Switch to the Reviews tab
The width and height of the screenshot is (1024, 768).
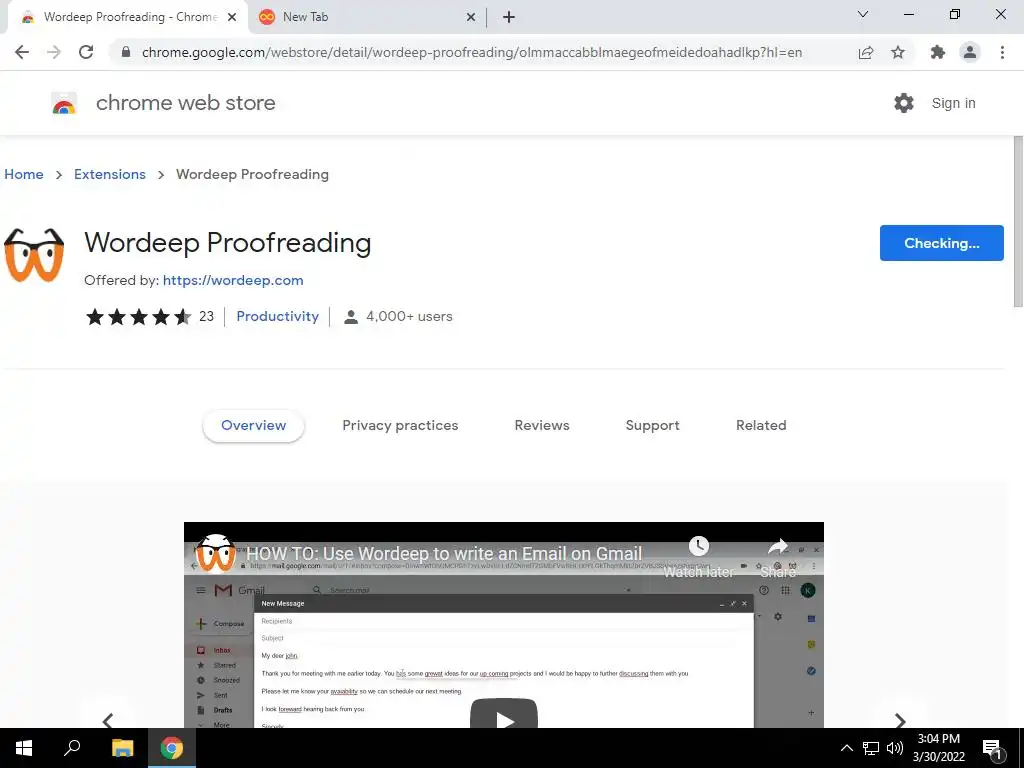pos(542,425)
